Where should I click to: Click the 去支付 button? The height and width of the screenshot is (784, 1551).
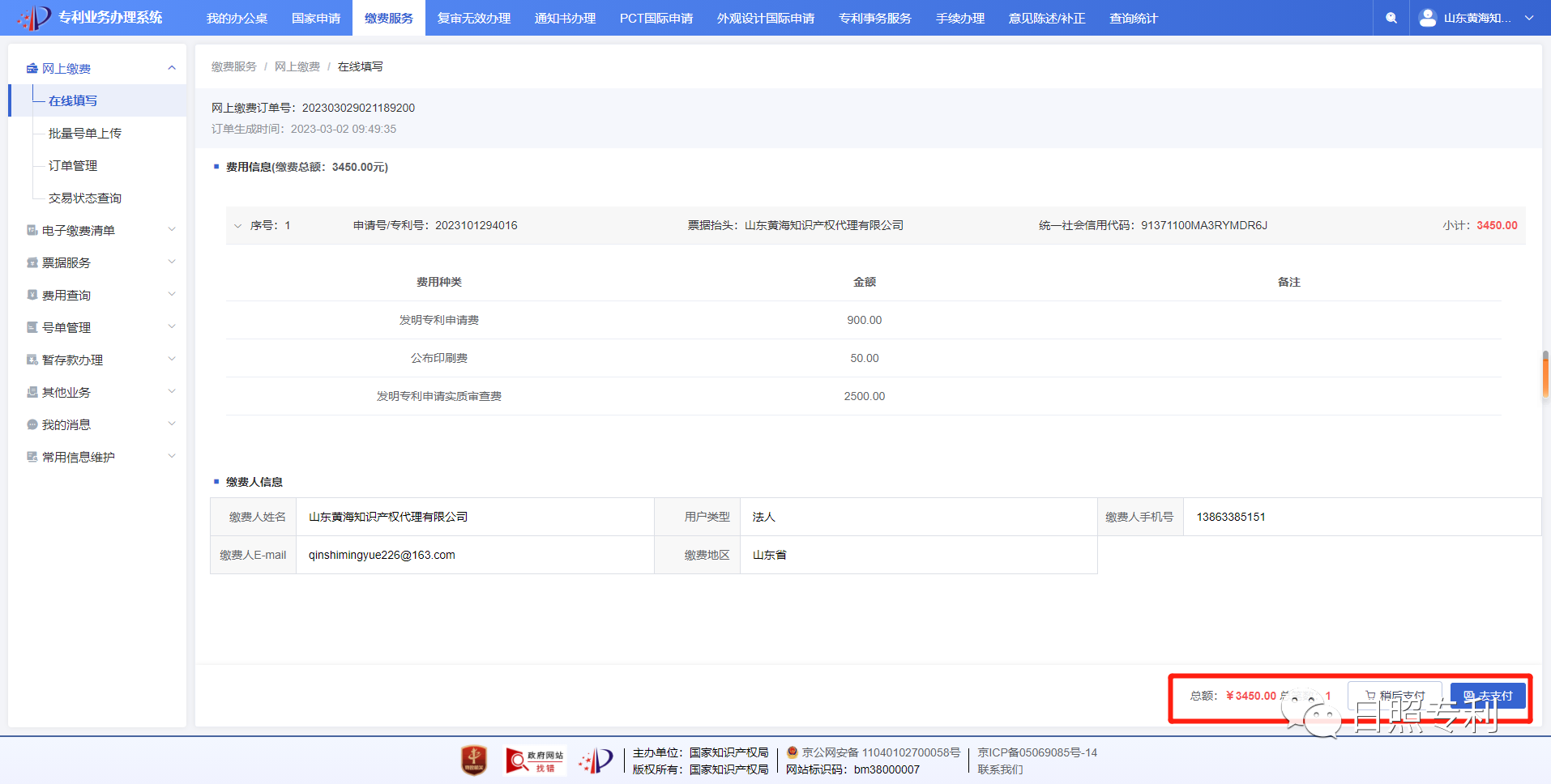point(1488,696)
